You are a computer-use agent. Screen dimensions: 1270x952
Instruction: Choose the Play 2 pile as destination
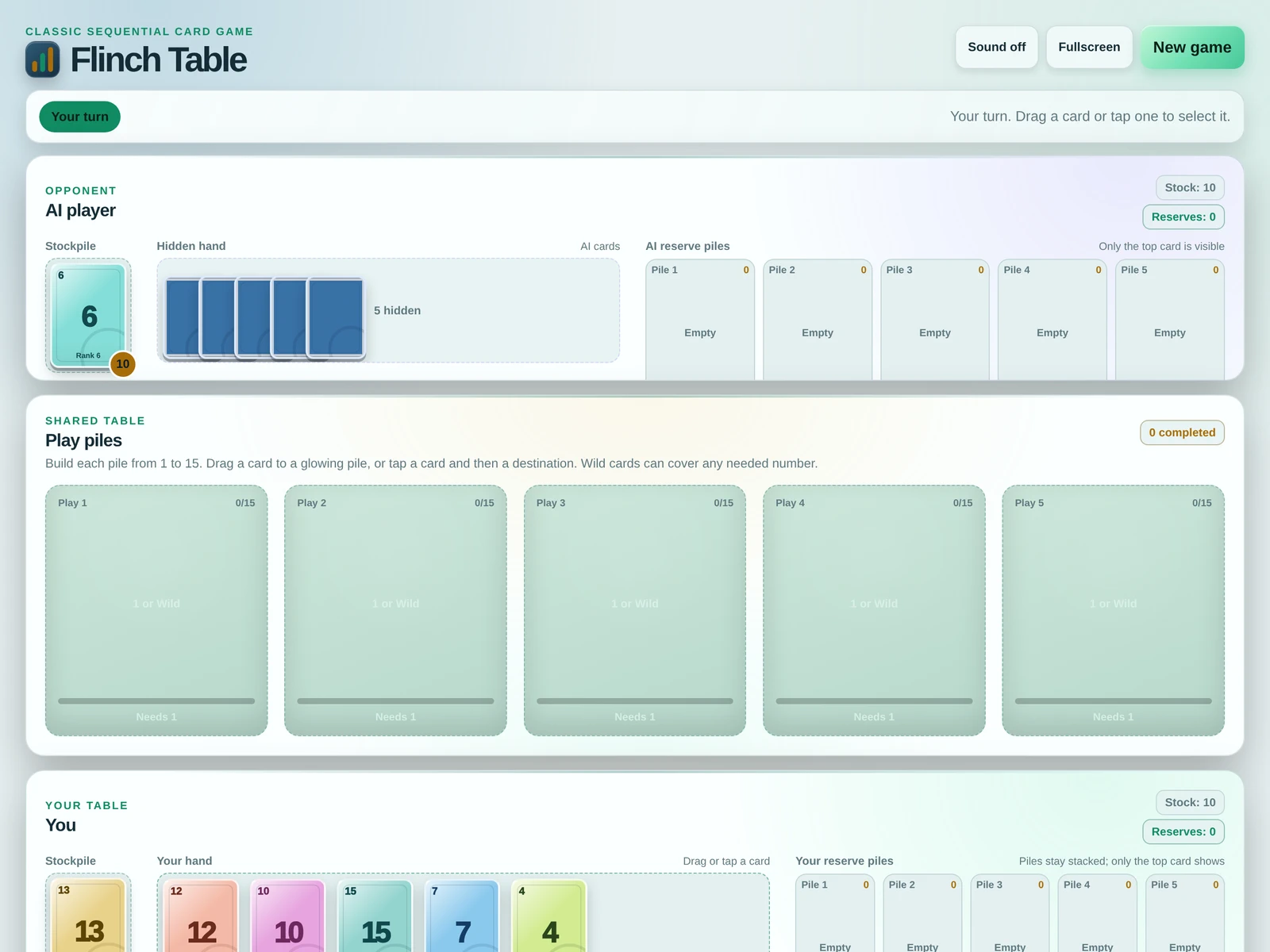tap(395, 610)
